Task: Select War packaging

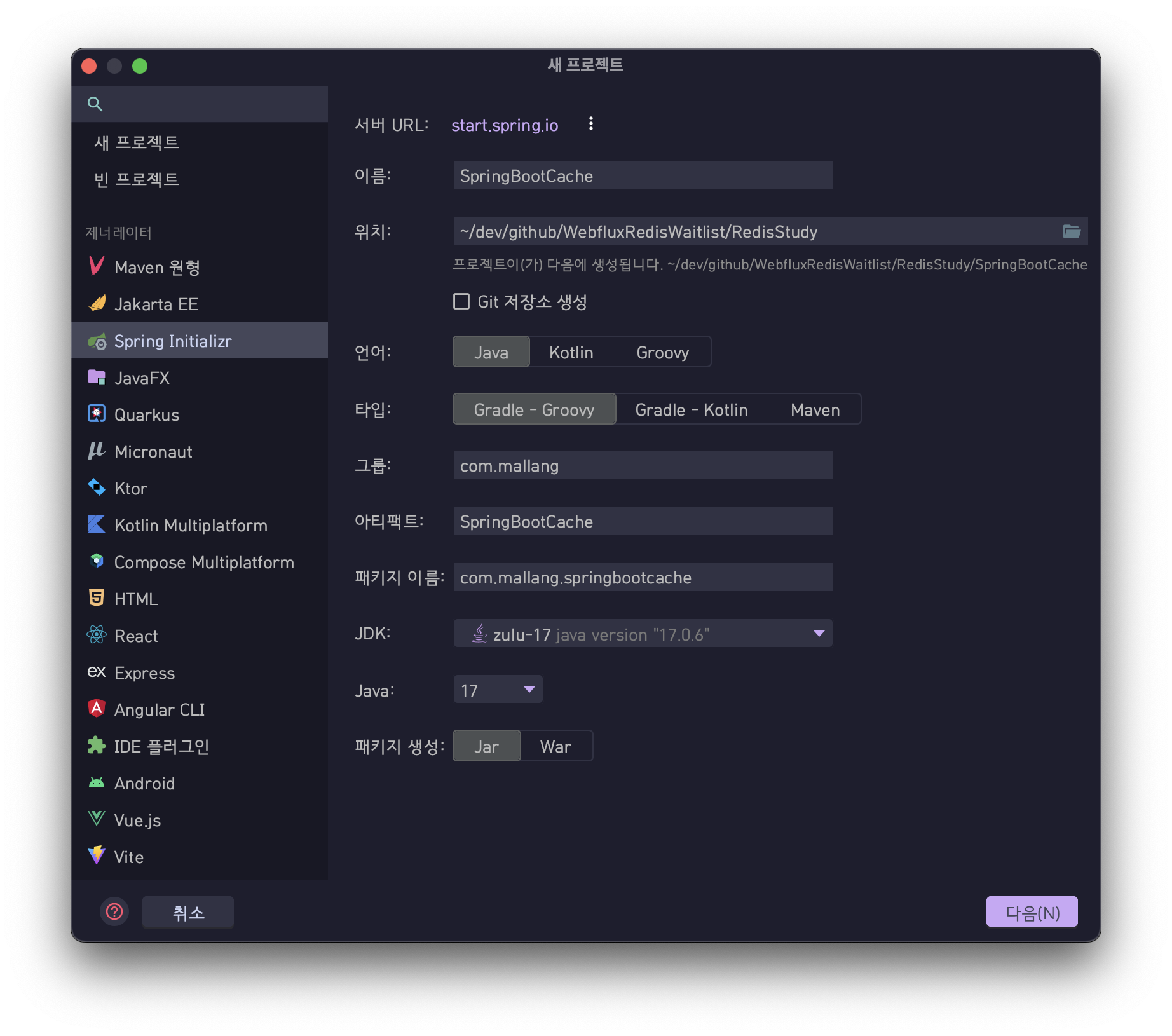Action: point(556,746)
